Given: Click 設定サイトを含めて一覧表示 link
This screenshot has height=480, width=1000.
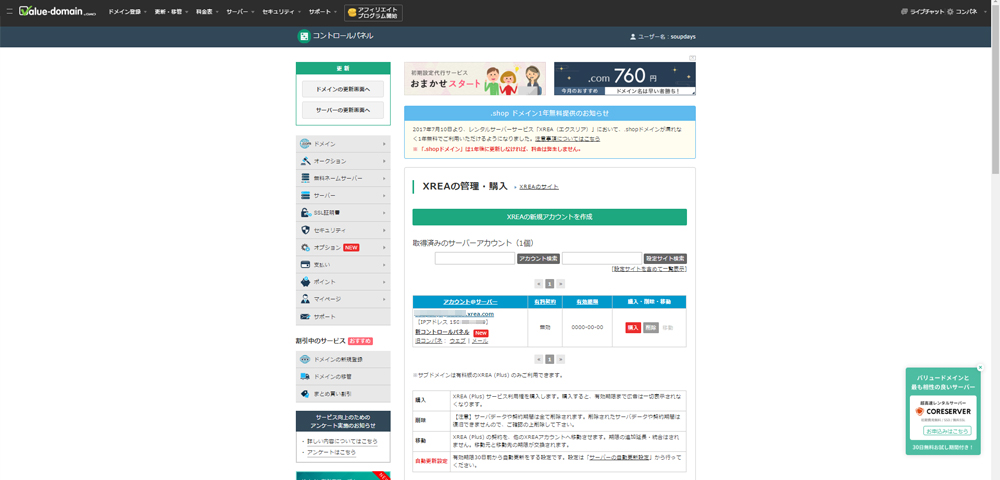Looking at the screenshot, I should click(x=649, y=269).
